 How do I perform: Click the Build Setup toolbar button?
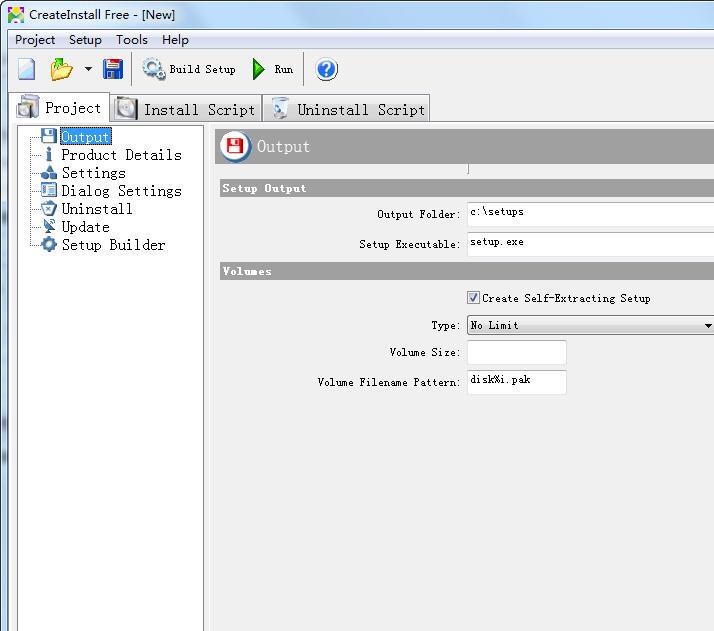[x=190, y=69]
